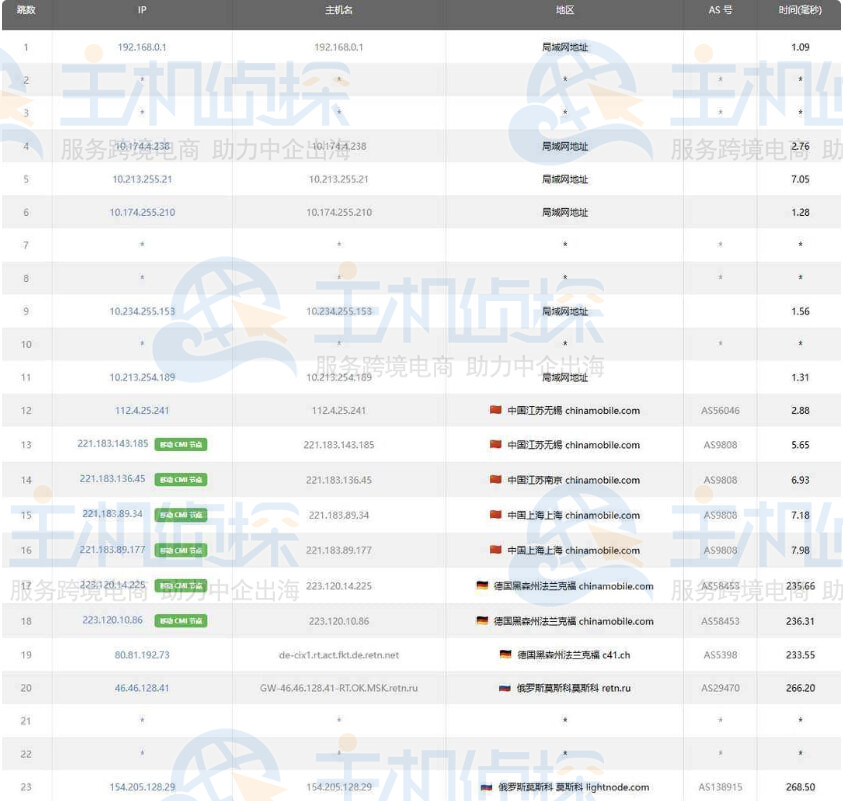
Task: Click the German flag in hop 18 row
Action: (x=482, y=620)
